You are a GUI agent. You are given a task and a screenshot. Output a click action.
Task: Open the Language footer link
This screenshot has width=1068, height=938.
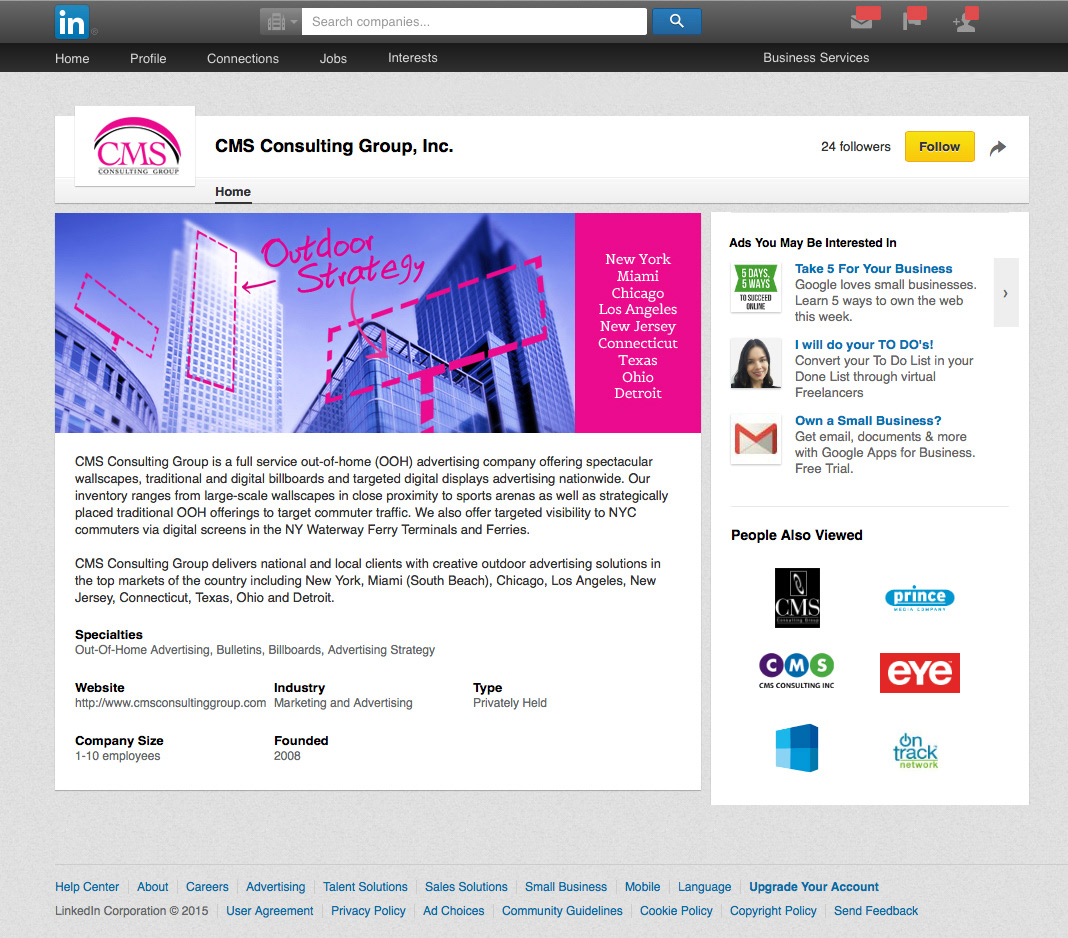click(704, 887)
